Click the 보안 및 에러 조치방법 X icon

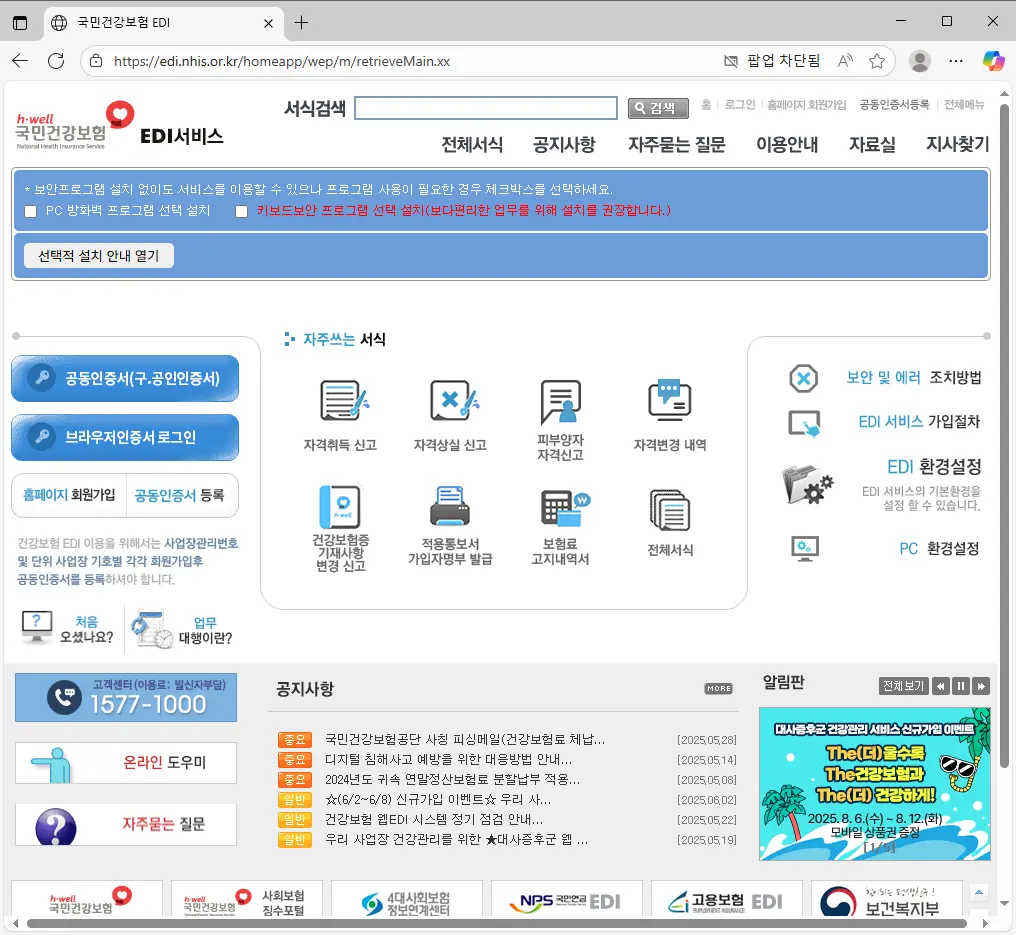803,378
